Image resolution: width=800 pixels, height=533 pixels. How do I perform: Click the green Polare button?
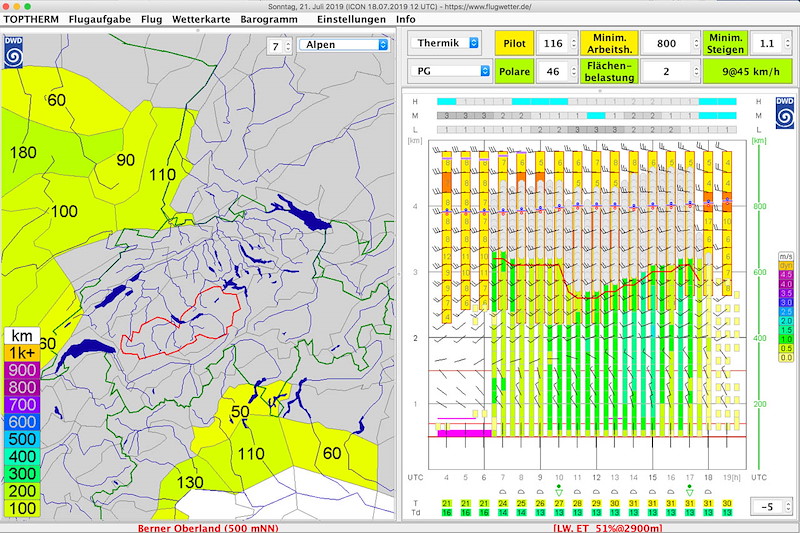pos(514,71)
